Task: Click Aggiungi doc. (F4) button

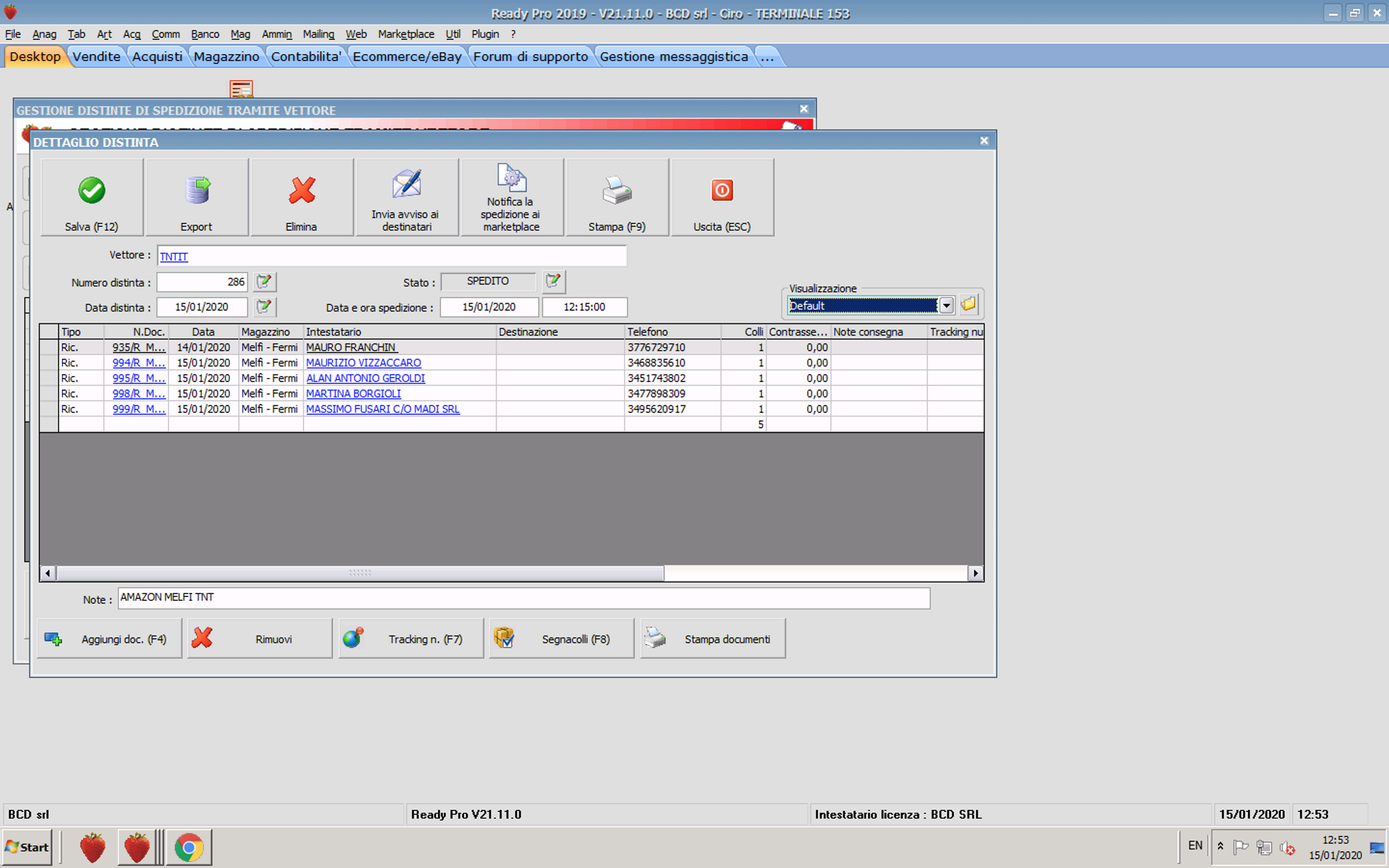Action: 109,638
